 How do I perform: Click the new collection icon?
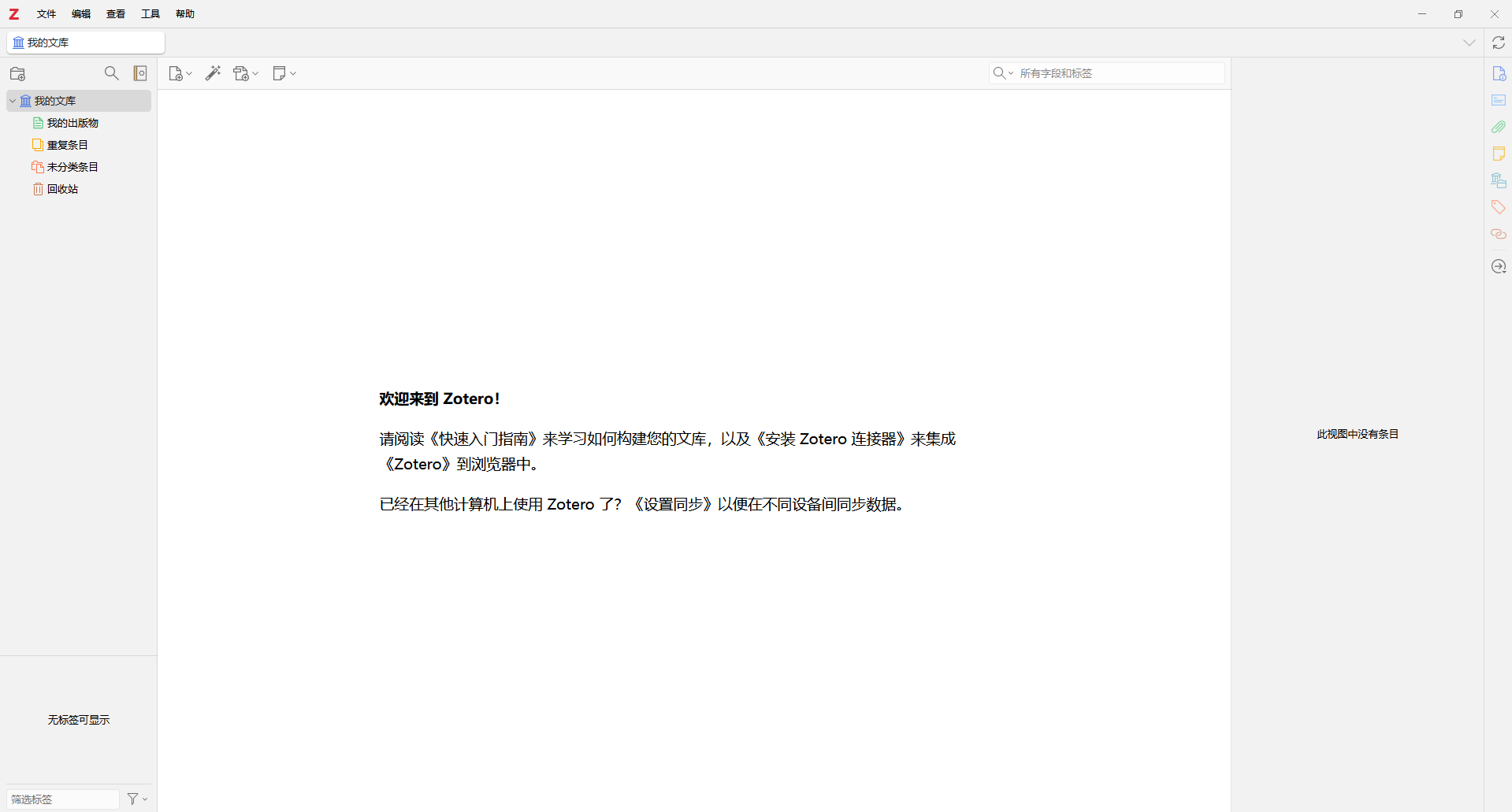point(17,73)
